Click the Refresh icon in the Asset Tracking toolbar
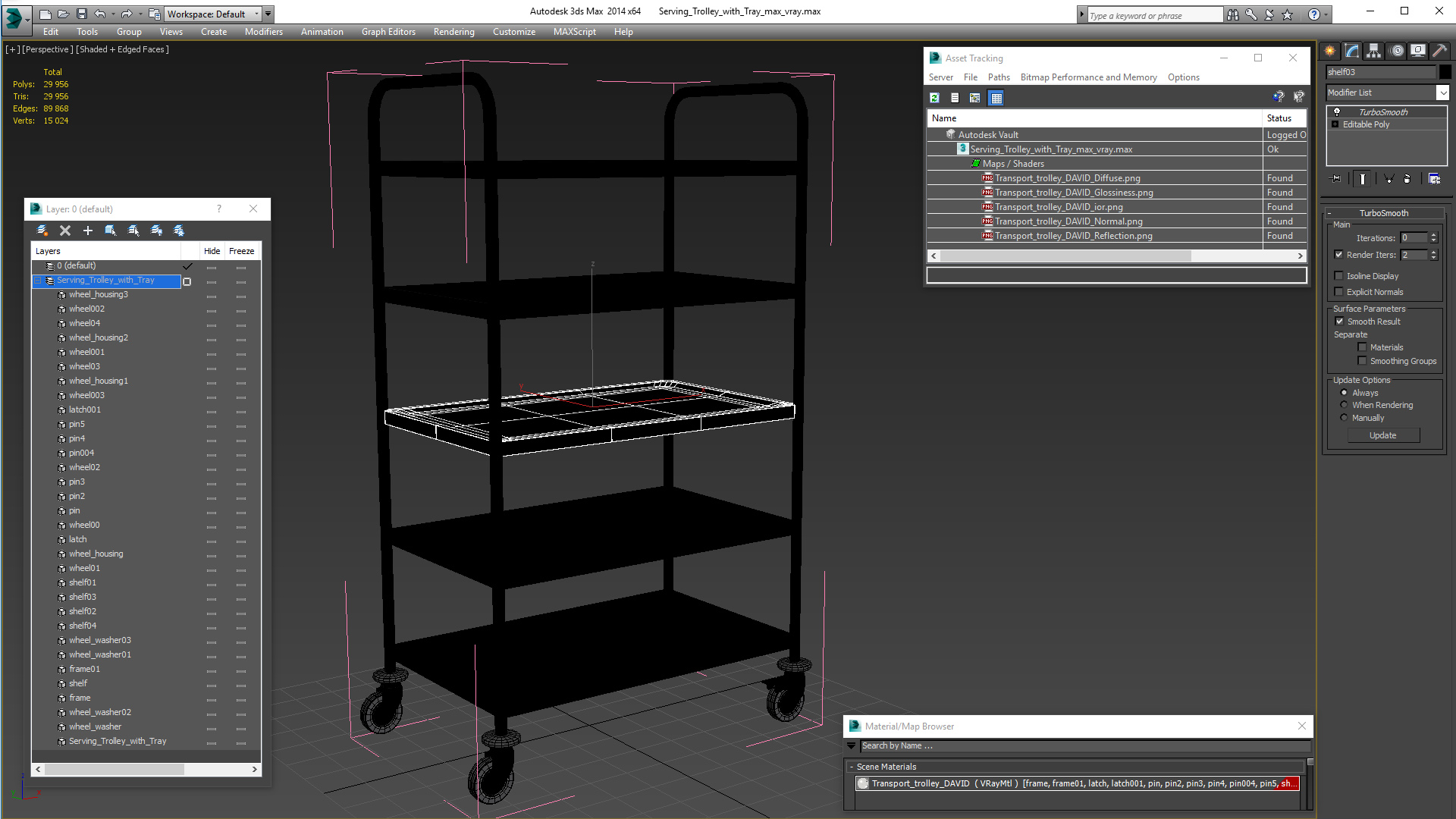Image resolution: width=1456 pixels, height=819 pixels. pyautogui.click(x=935, y=98)
